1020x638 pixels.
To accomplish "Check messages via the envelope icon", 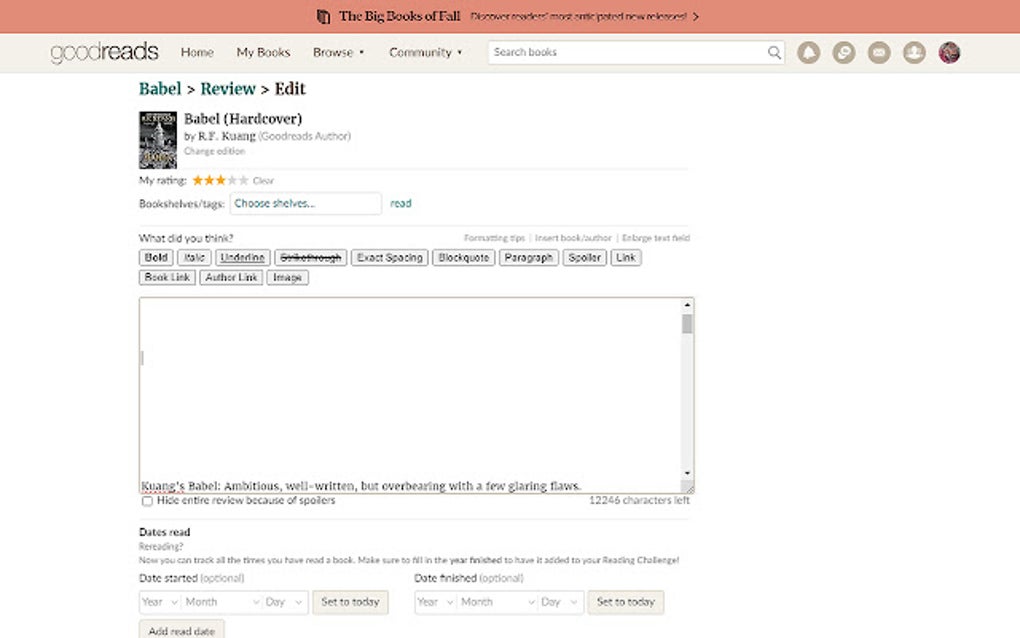I will coord(879,51).
